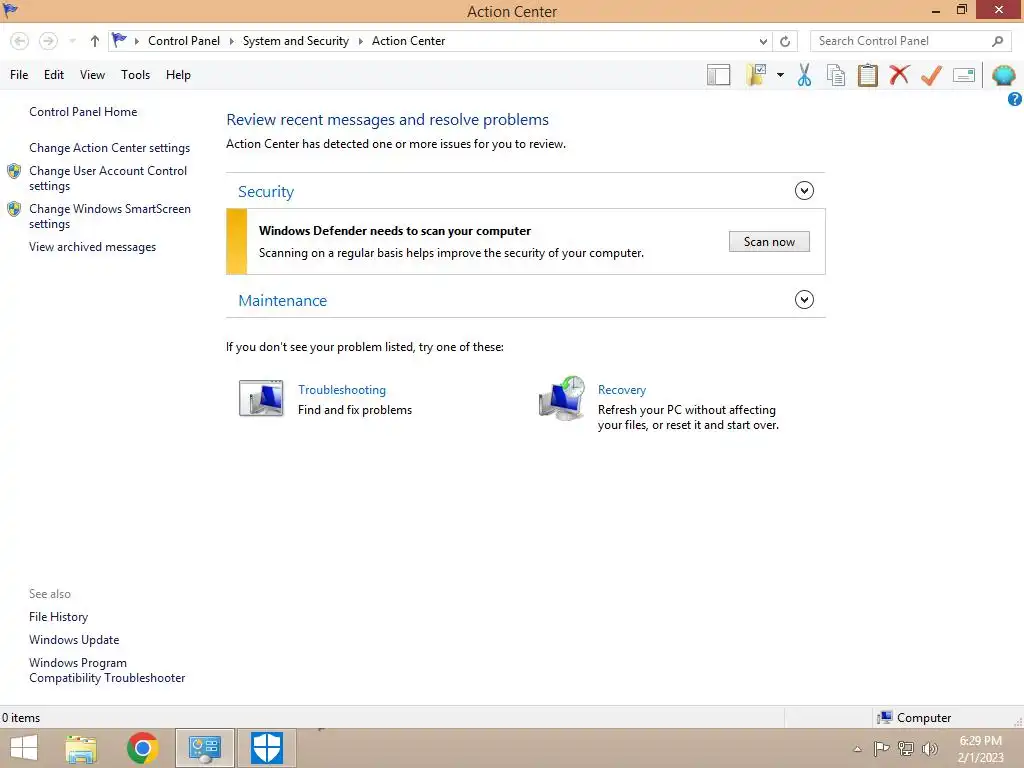The height and width of the screenshot is (768, 1024).
Task: Open Change Windows SmartScreen settings
Action: coord(110,216)
